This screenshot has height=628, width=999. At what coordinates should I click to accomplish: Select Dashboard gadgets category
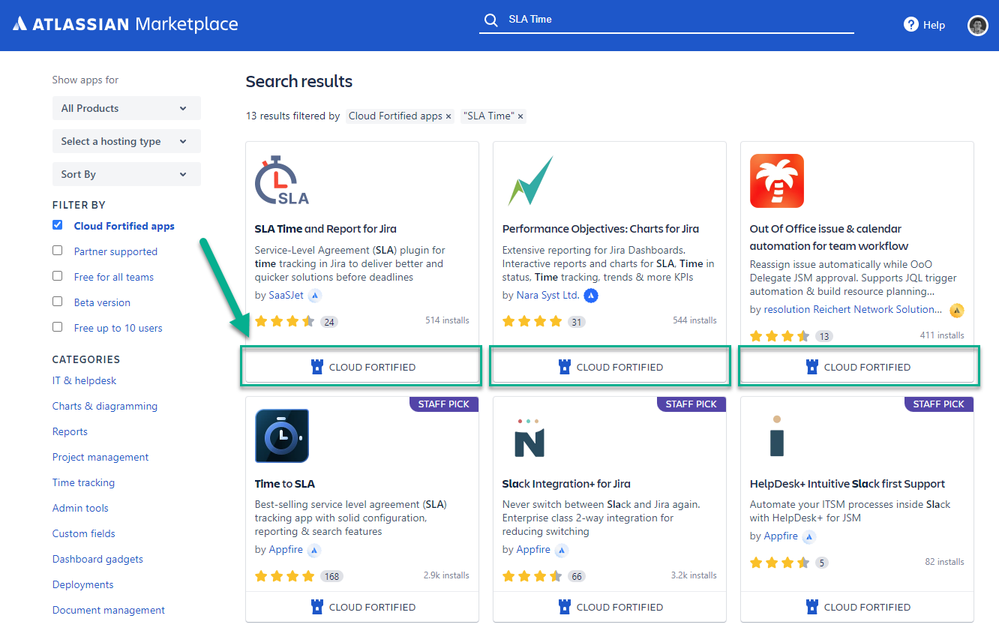click(97, 559)
